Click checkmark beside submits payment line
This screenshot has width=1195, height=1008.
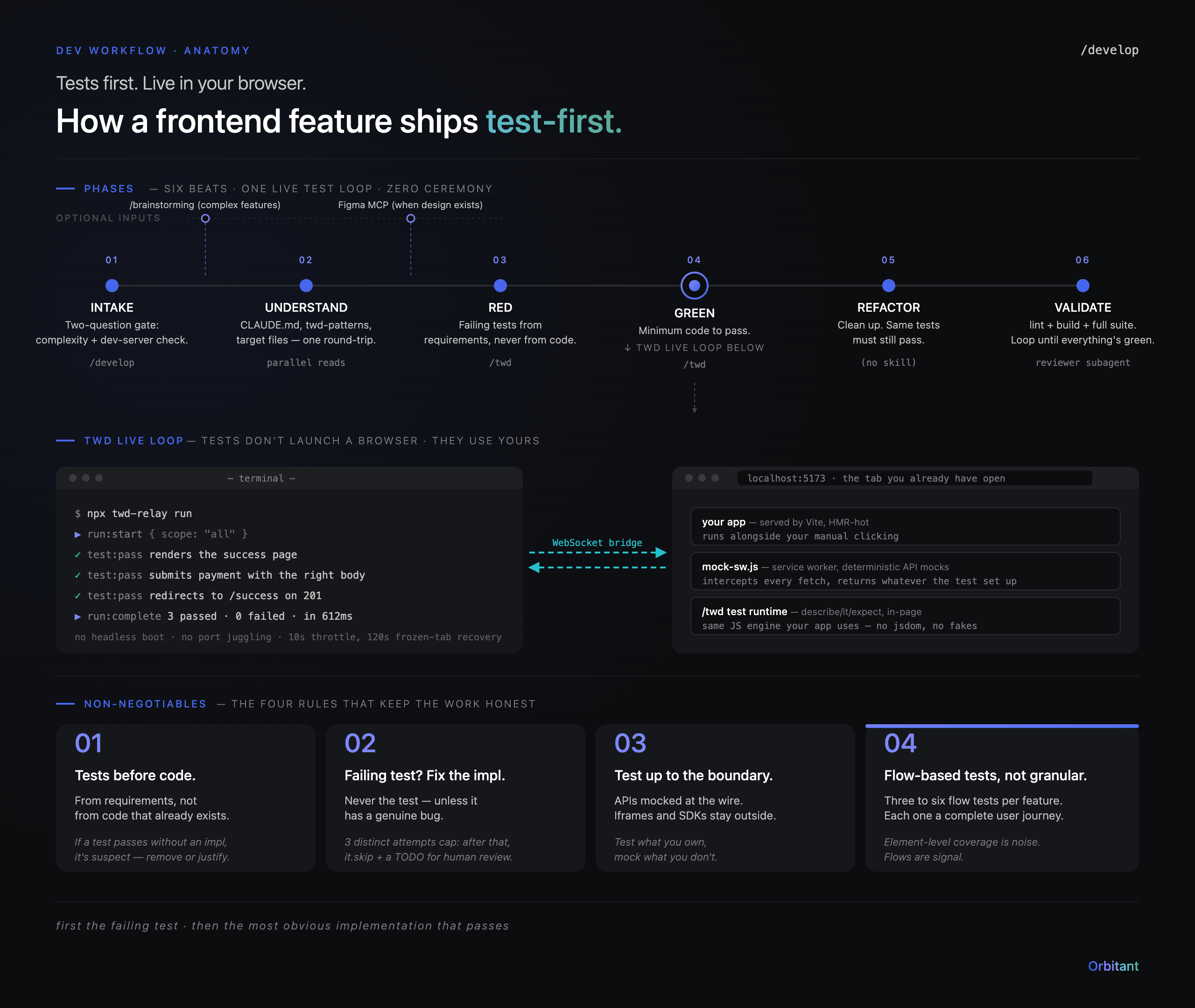click(x=78, y=575)
